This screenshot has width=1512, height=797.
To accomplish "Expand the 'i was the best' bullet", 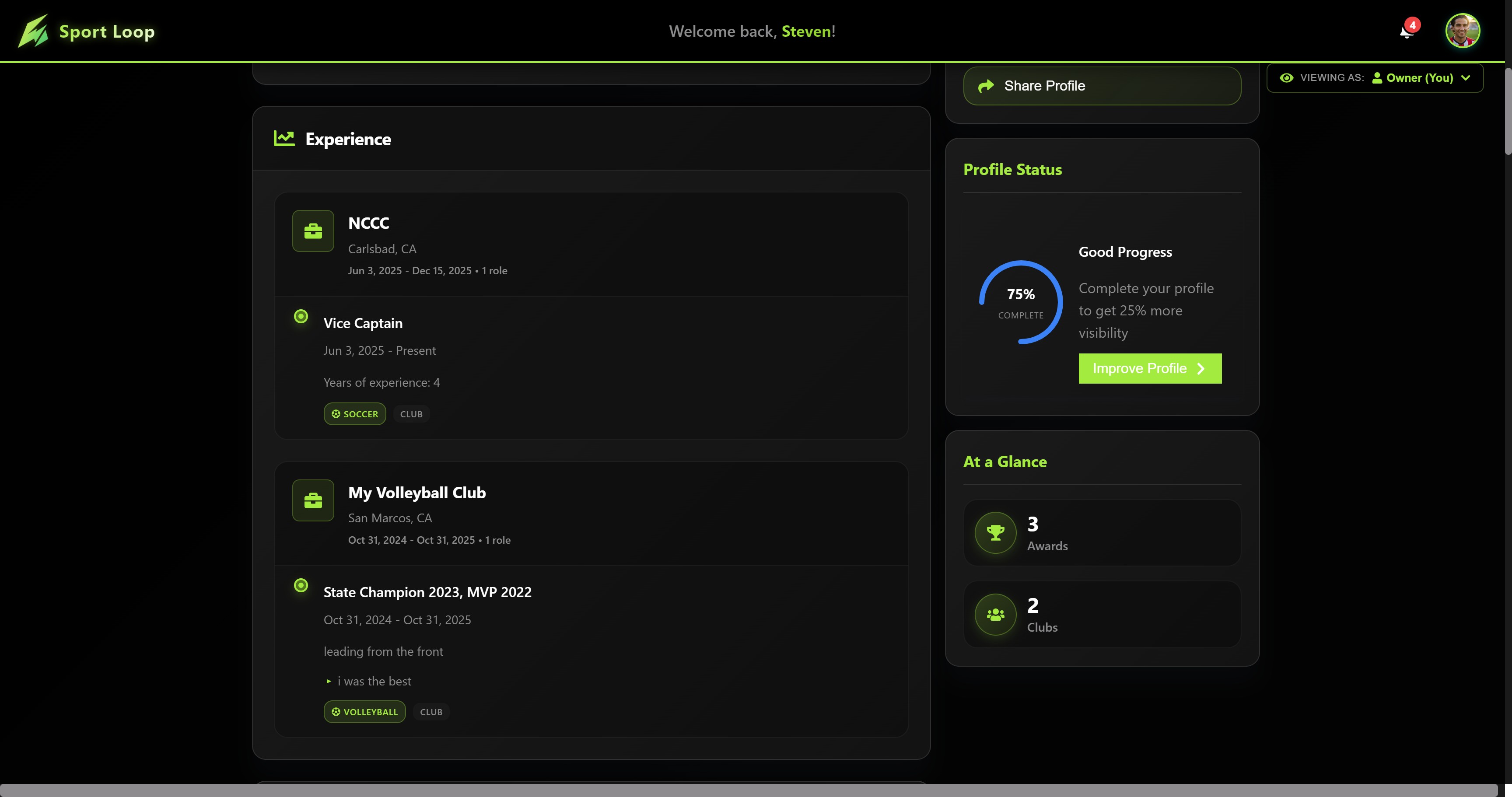I will [x=329, y=682].
